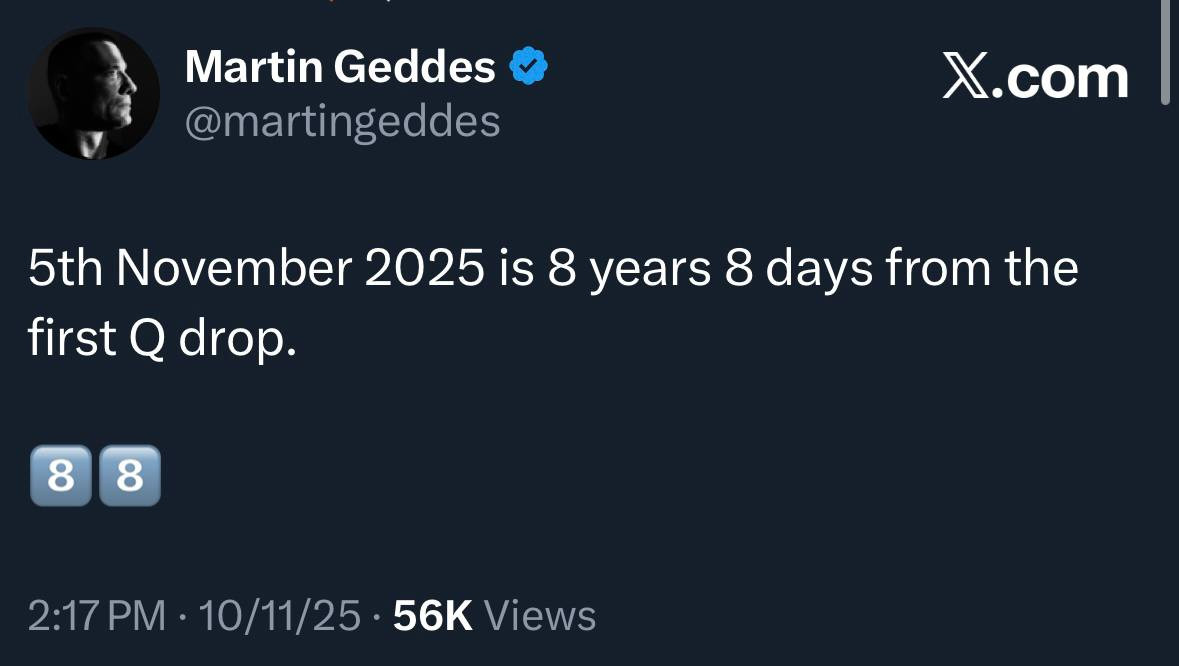Click Martin Geddes's profile avatar photo
This screenshot has width=1179, height=666.
93,93
